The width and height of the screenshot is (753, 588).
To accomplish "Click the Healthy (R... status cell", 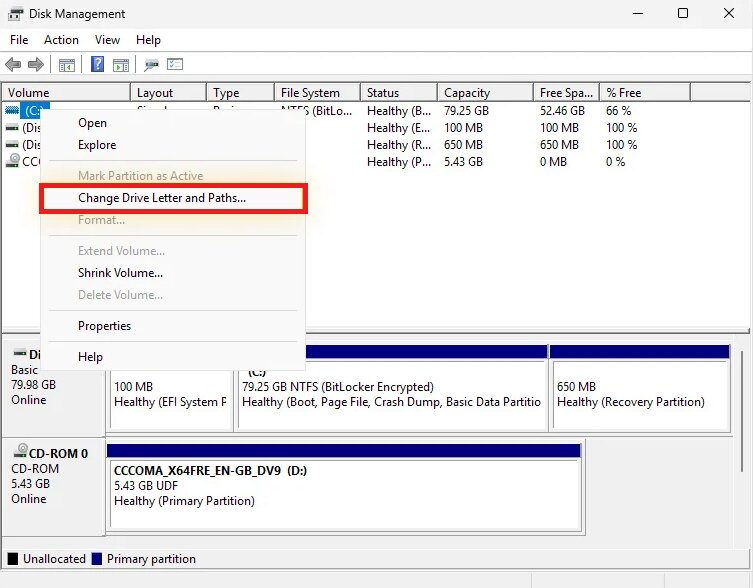I will point(399,145).
